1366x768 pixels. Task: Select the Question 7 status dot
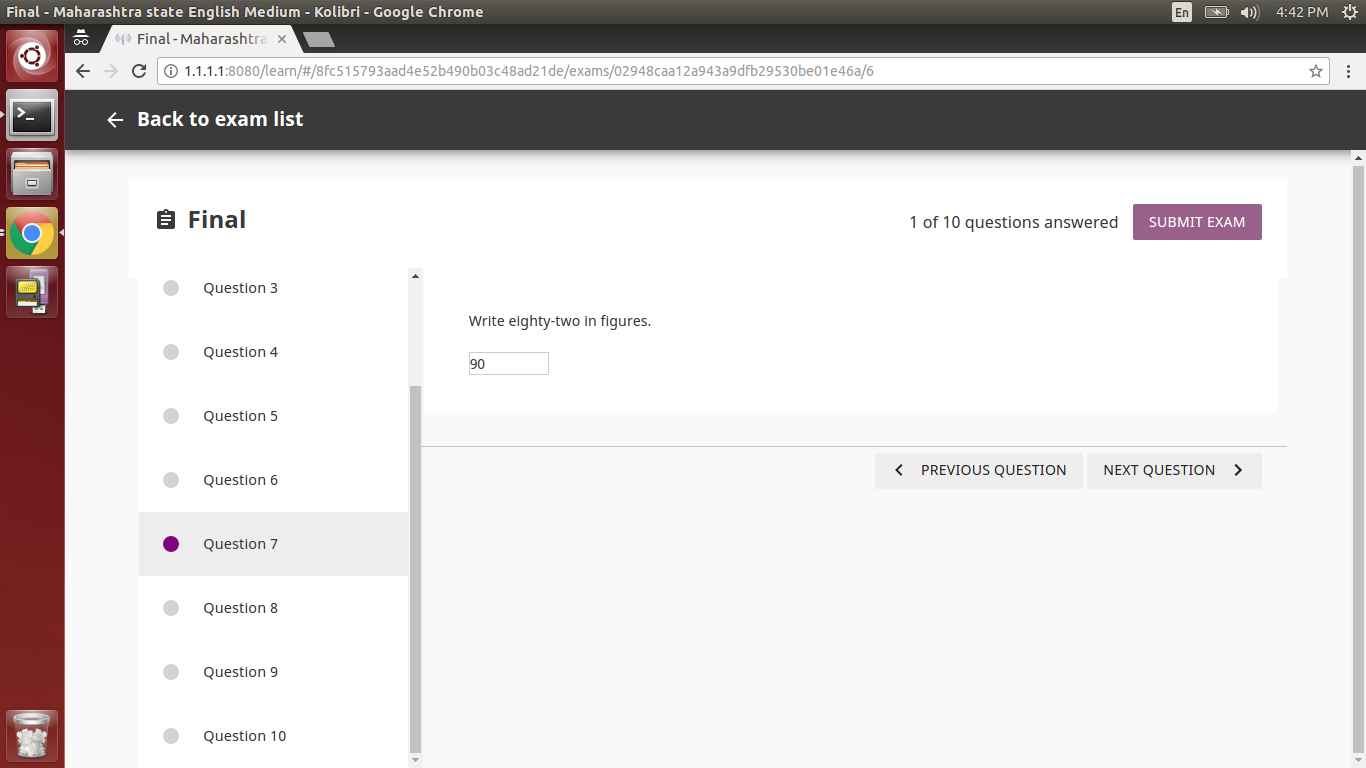(x=170, y=543)
